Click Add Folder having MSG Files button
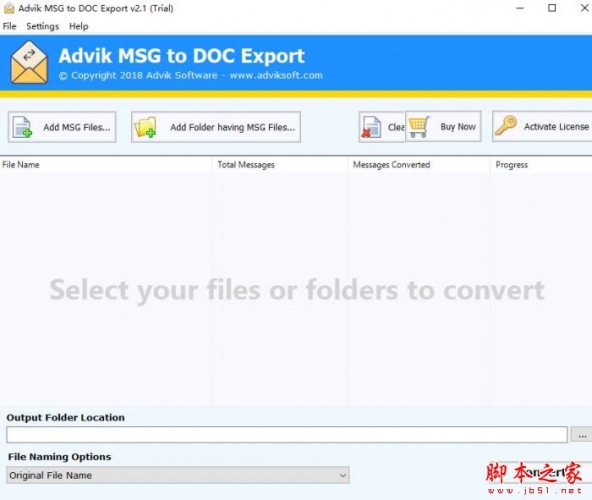592x500 pixels. [216, 127]
